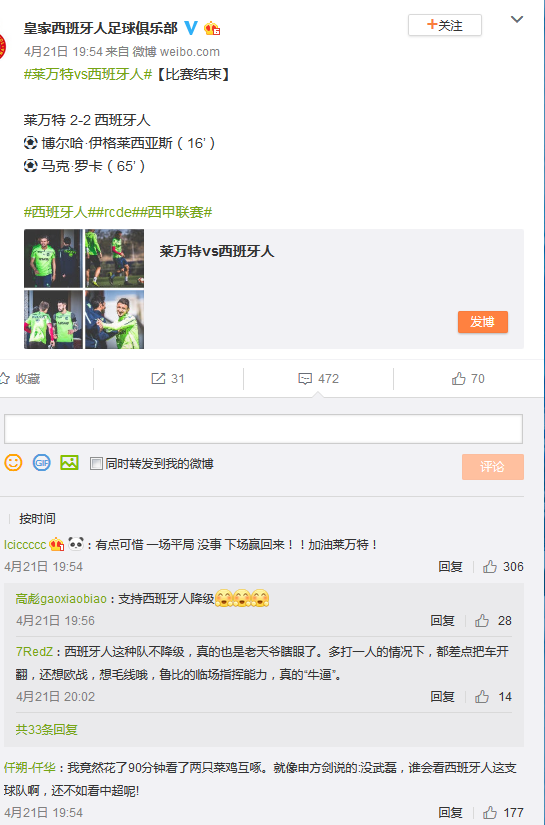
Task: Open the comments counter showing 472
Action: pos(318,379)
